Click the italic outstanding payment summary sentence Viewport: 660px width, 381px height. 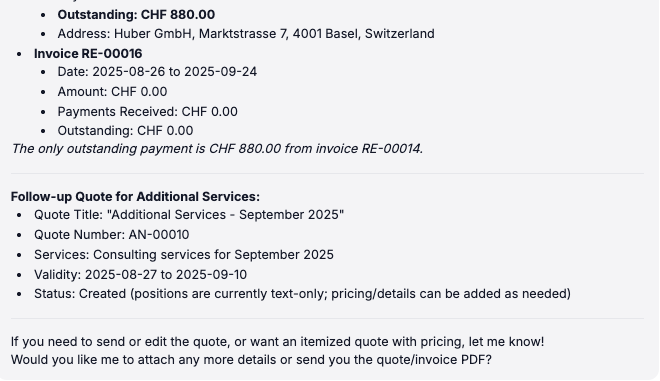point(217,149)
